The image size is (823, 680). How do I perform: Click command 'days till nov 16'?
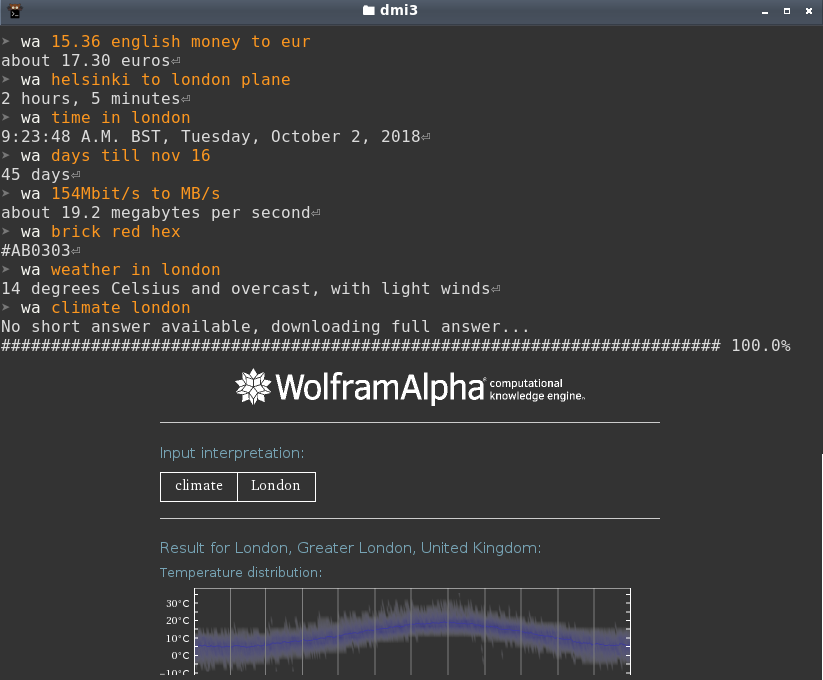(131, 156)
